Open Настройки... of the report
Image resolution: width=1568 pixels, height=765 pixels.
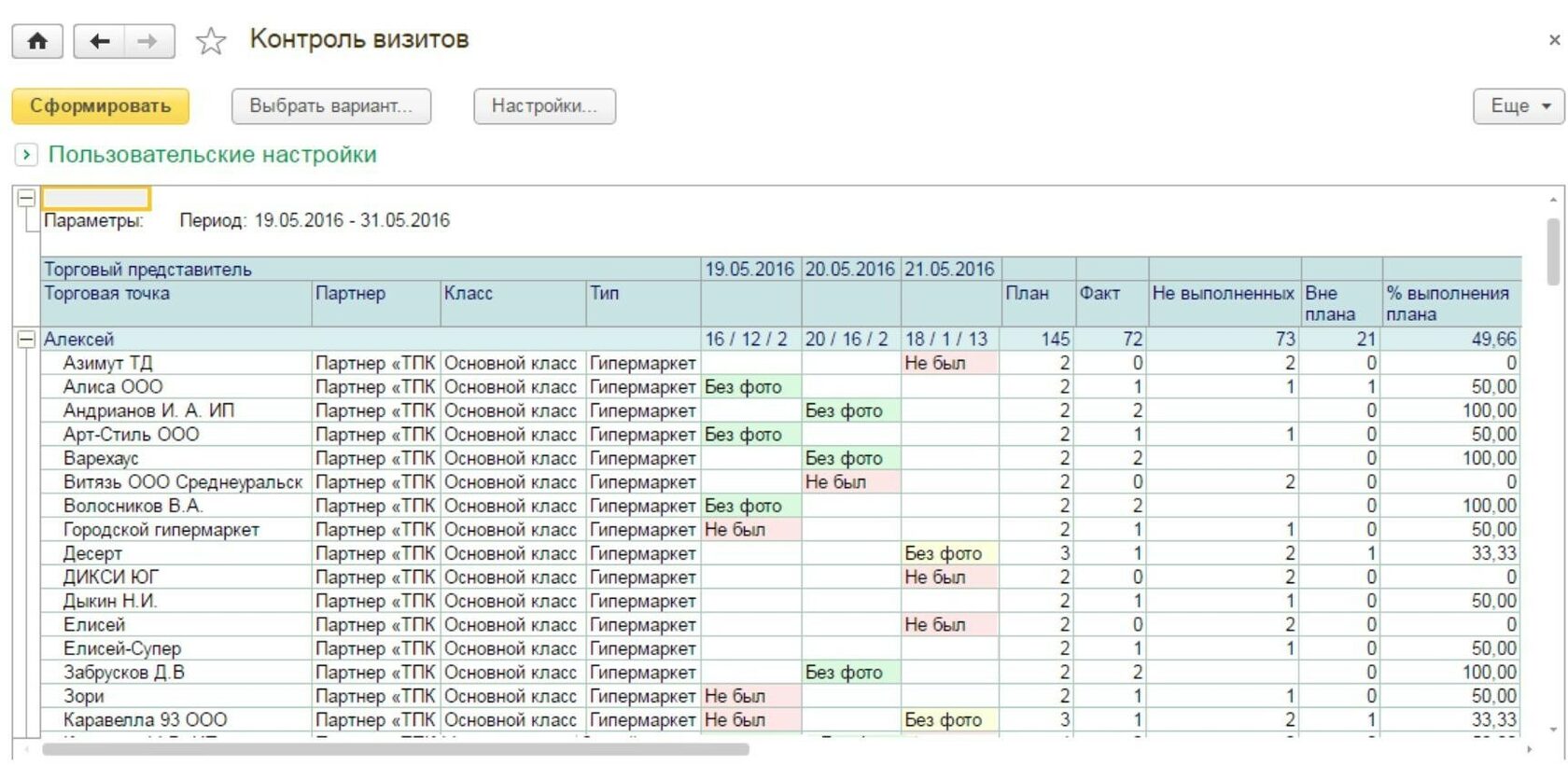[x=544, y=105]
